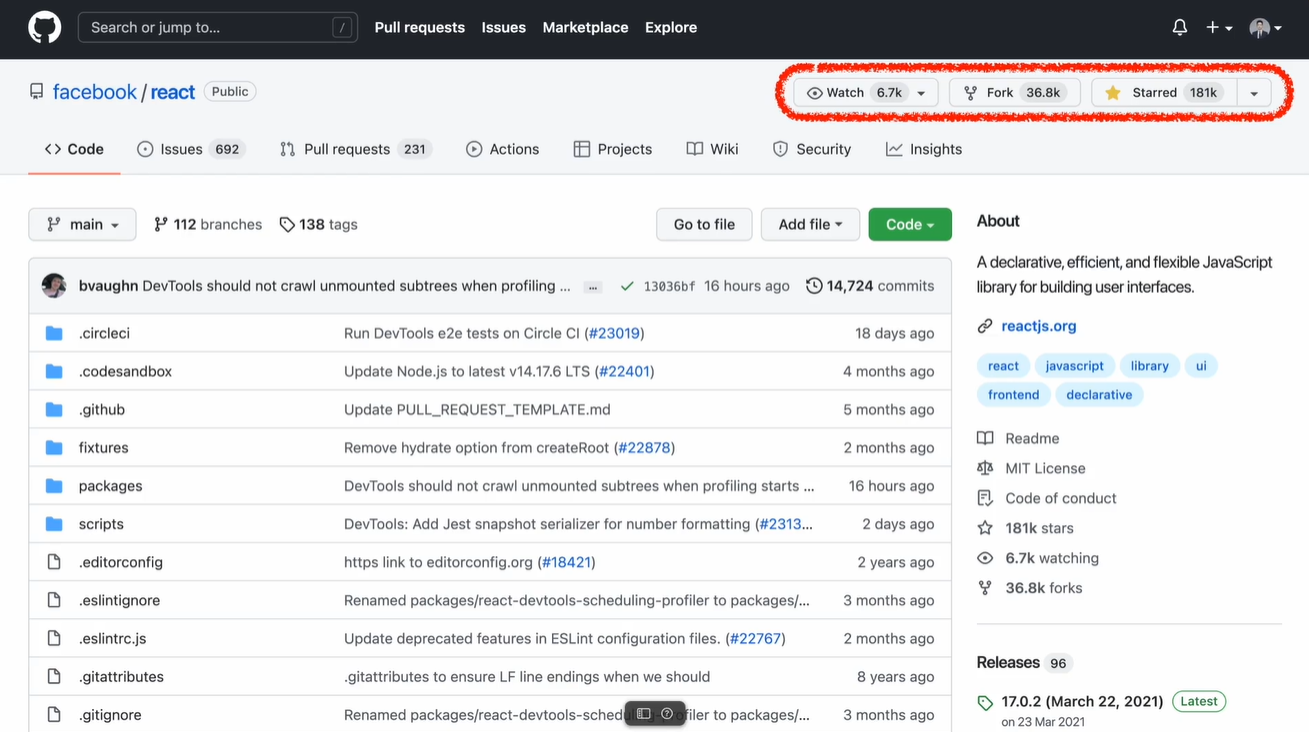Image resolution: width=1309 pixels, height=732 pixels.
Task: Open release 17.0.2 (March 22, 2021)
Action: (x=1082, y=701)
